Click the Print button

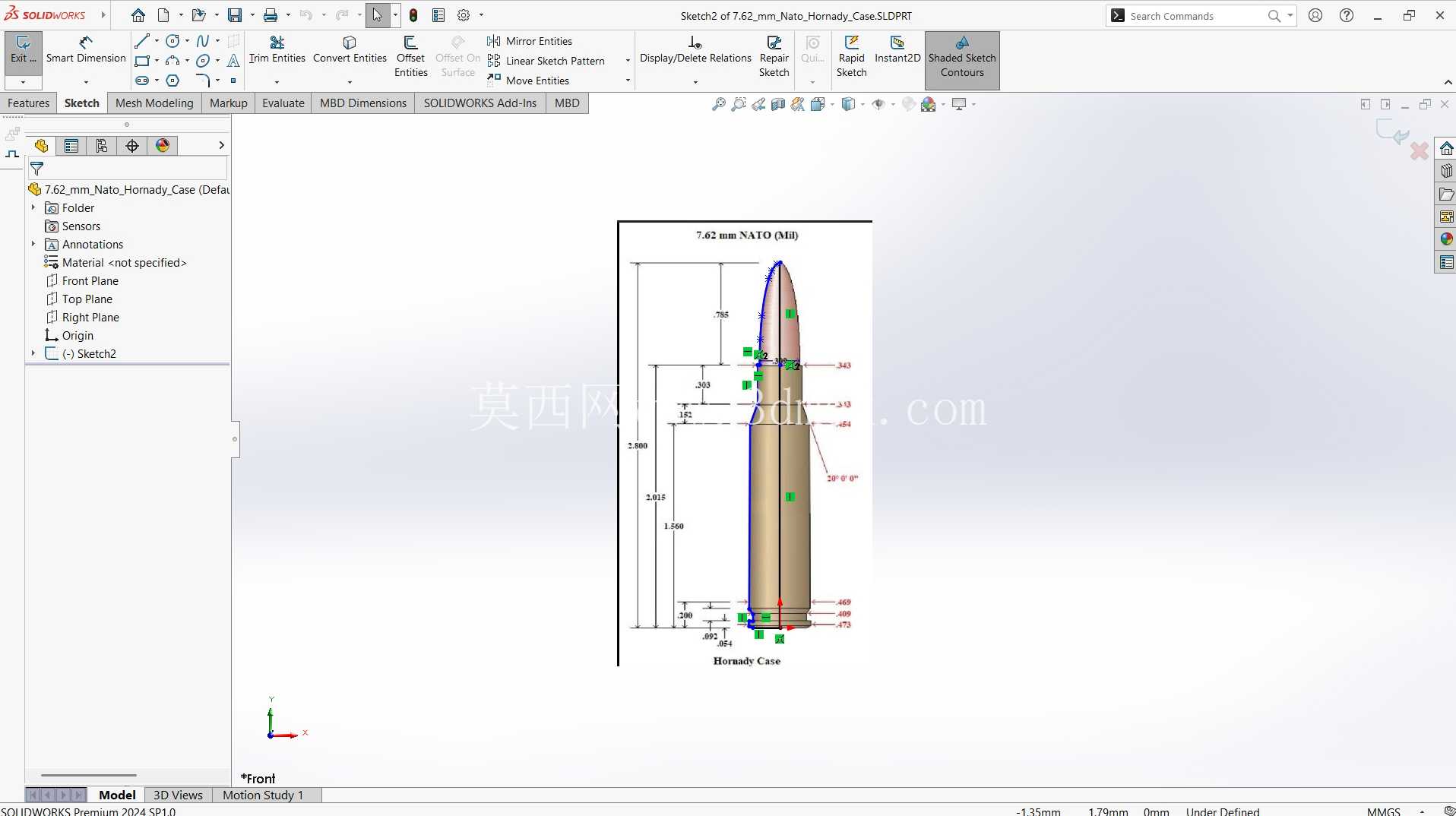[x=271, y=15]
